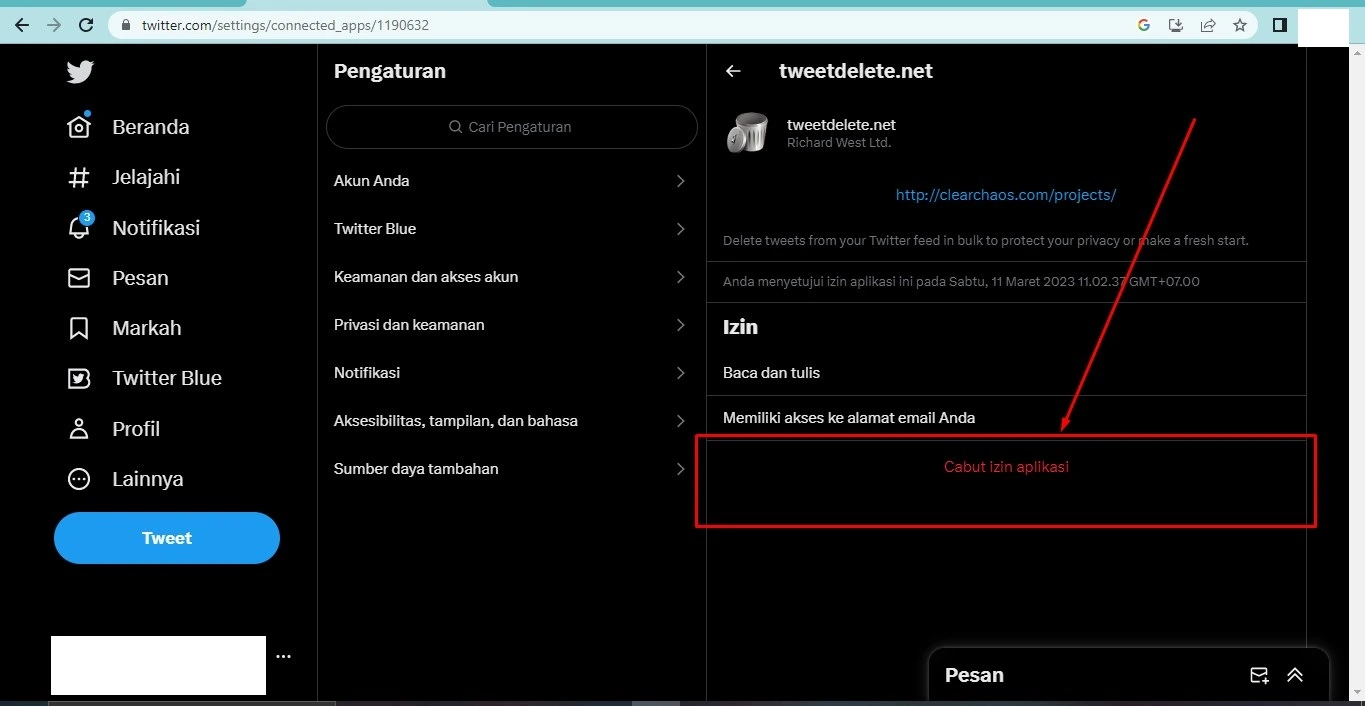Click the Twitter bird logo
This screenshot has width=1365, height=706.
(80, 72)
